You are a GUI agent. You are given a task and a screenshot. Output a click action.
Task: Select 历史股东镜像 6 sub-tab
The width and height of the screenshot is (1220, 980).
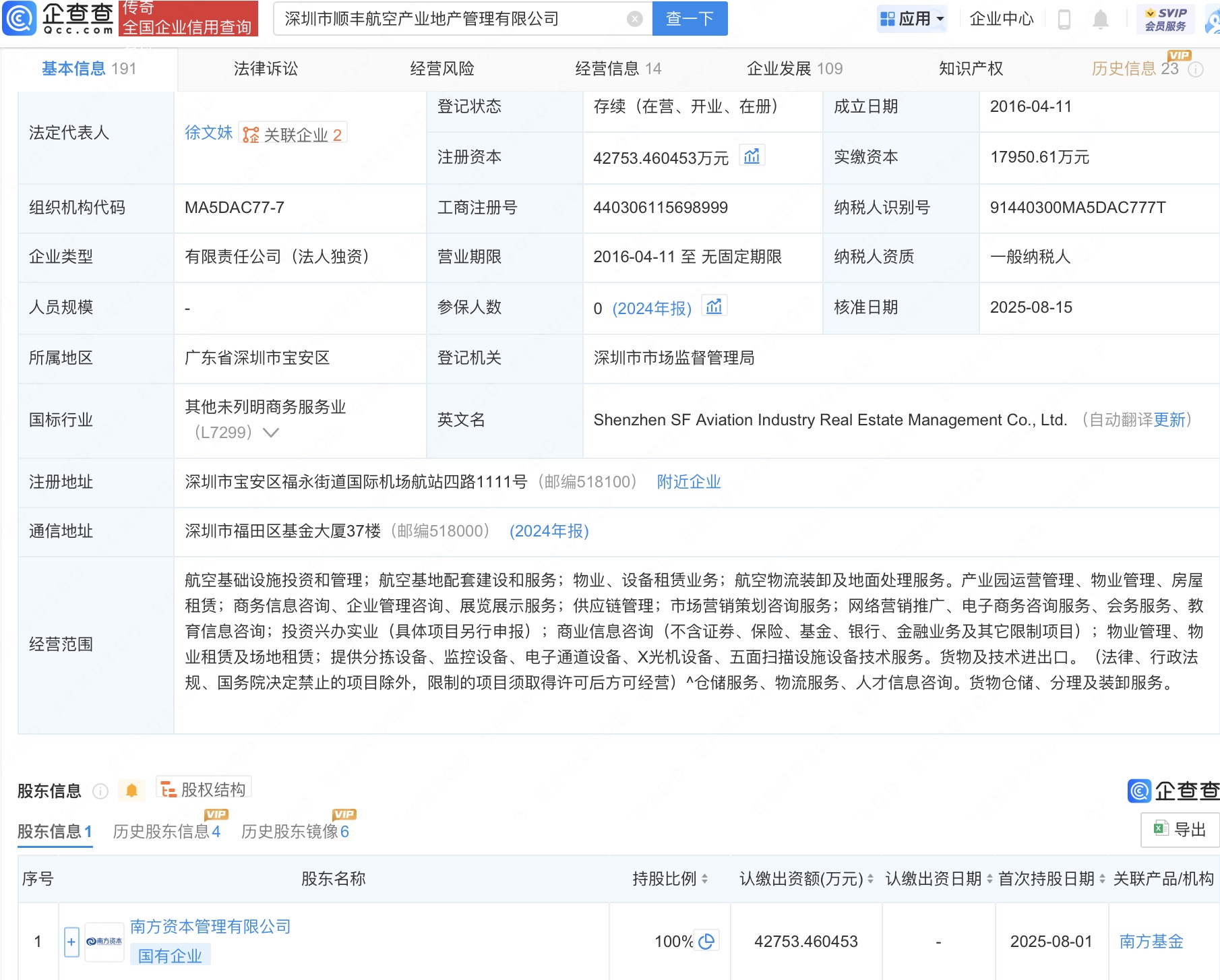click(x=295, y=831)
